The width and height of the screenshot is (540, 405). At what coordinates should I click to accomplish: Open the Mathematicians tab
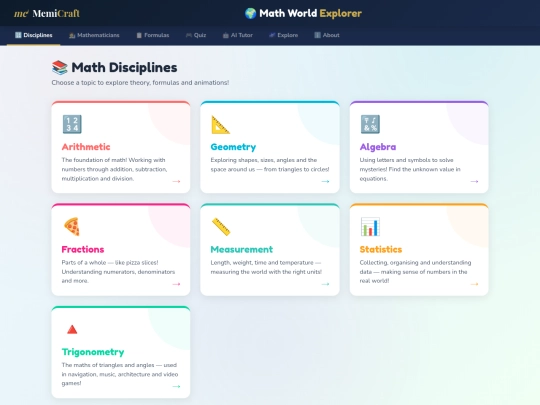[x=94, y=35]
